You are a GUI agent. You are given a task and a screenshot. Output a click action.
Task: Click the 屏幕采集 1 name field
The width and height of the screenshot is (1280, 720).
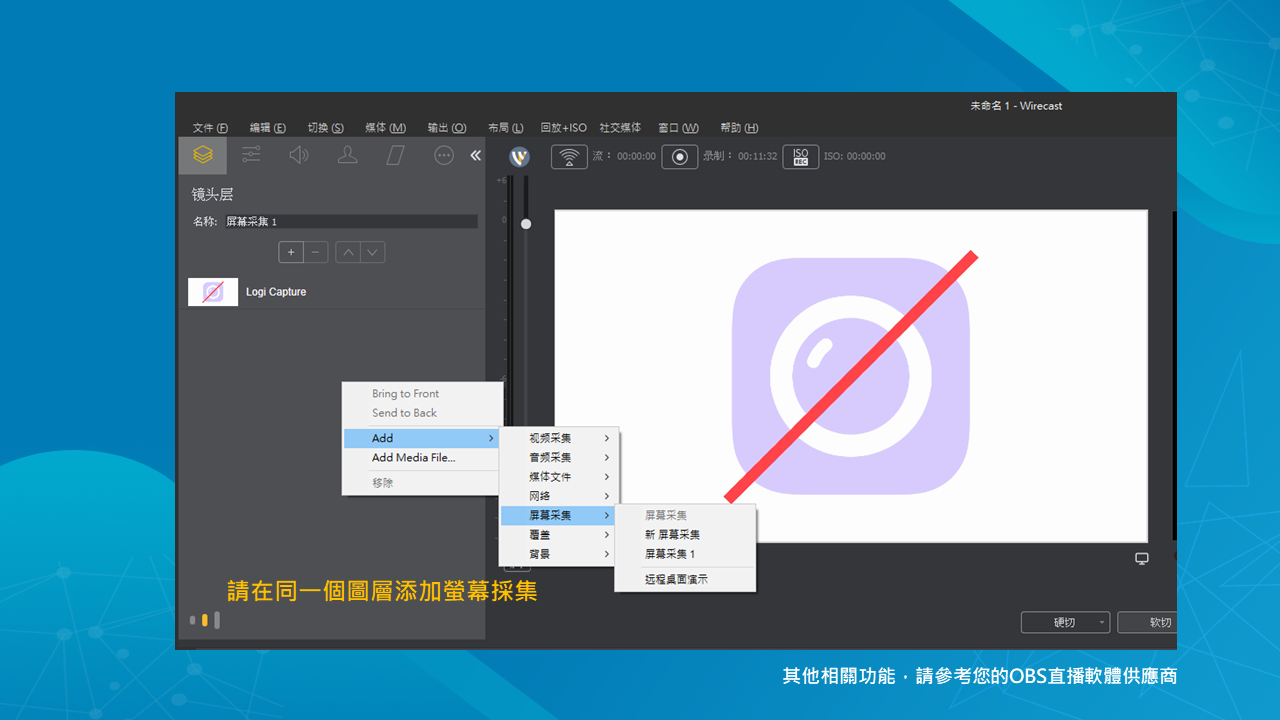349,221
